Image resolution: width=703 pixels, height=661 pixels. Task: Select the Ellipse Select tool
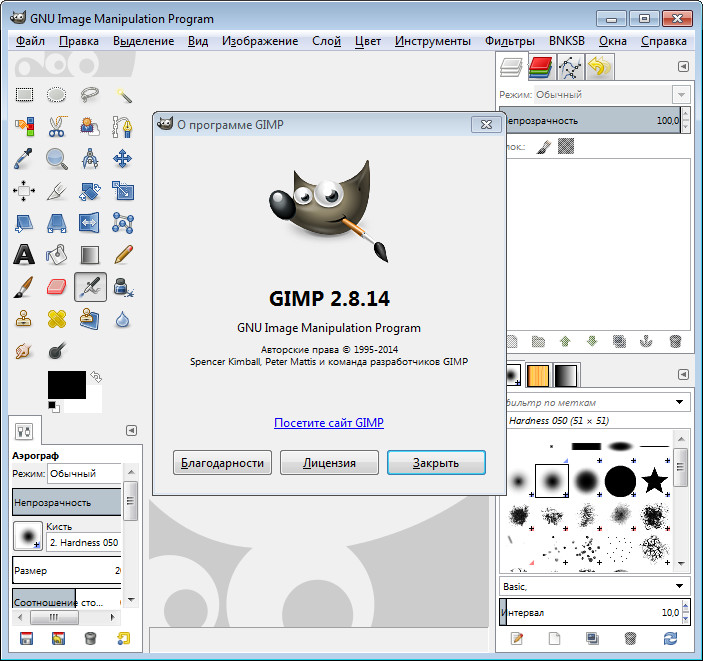56,95
